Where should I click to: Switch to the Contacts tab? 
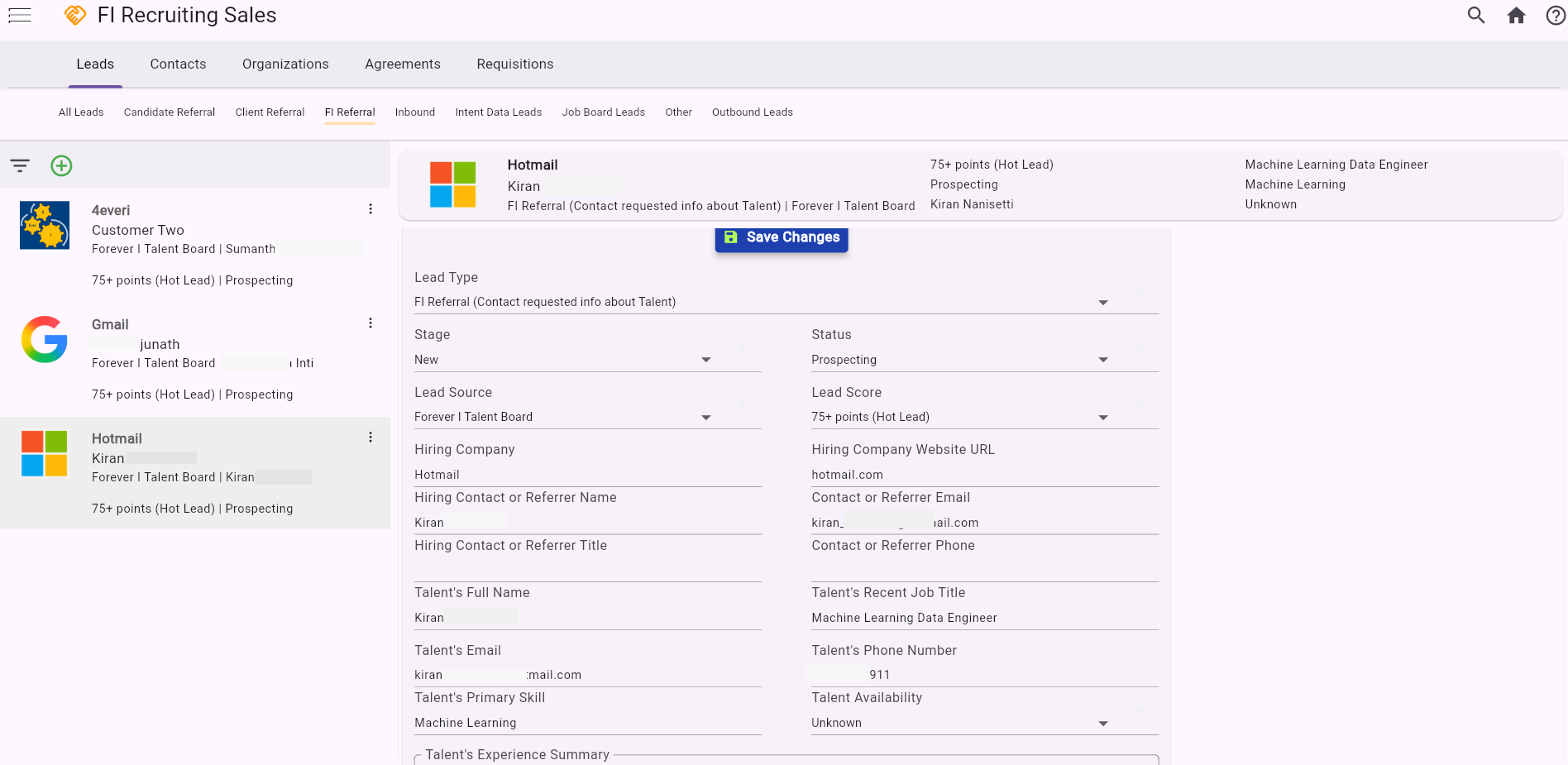[178, 65]
